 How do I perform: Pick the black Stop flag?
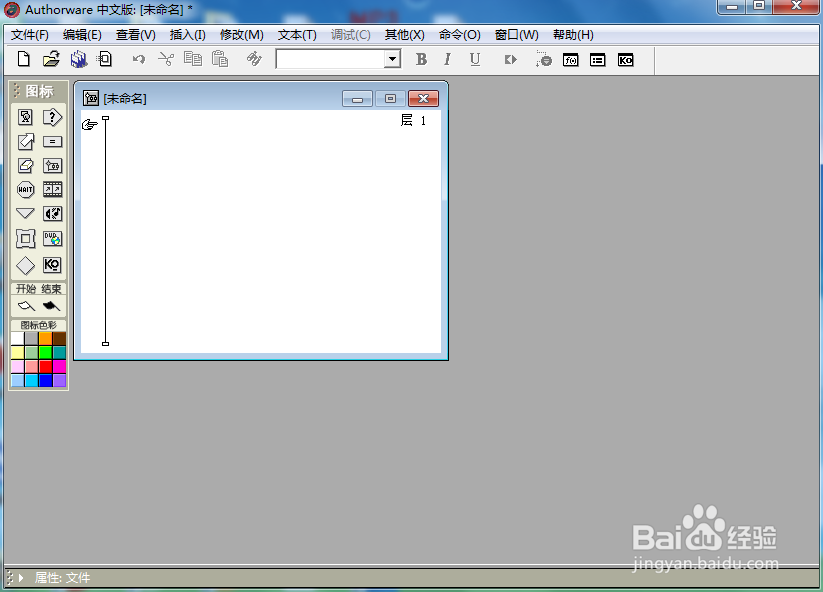(x=51, y=306)
